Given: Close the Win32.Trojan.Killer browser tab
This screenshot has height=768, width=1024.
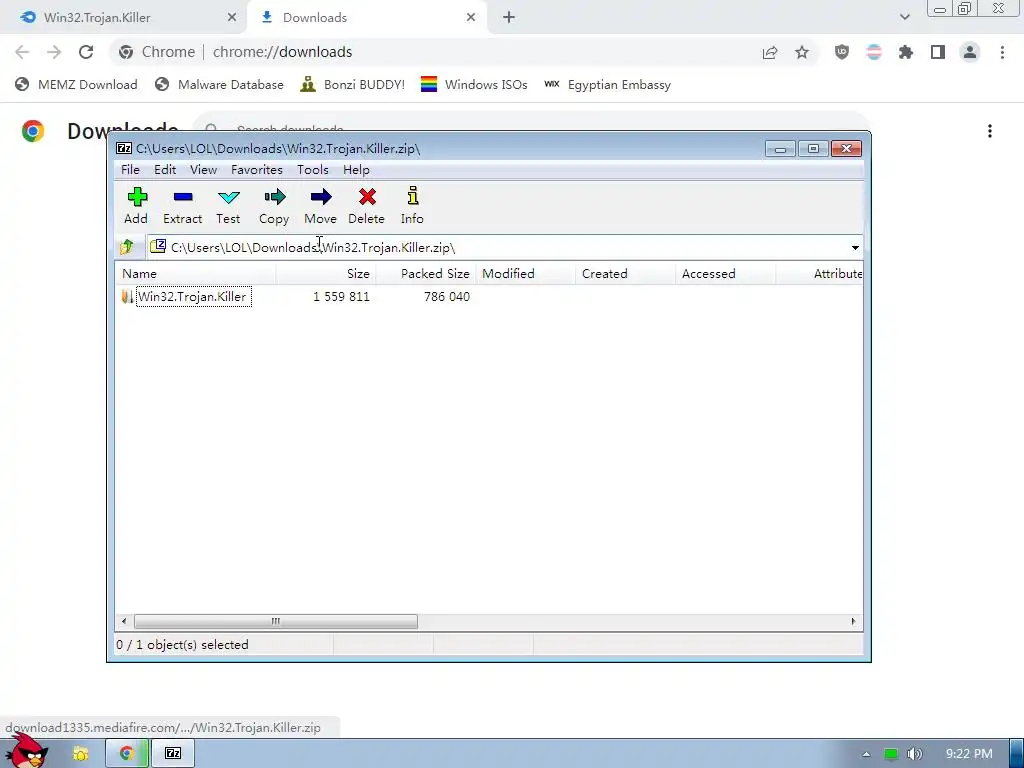Looking at the screenshot, I should click(232, 18).
